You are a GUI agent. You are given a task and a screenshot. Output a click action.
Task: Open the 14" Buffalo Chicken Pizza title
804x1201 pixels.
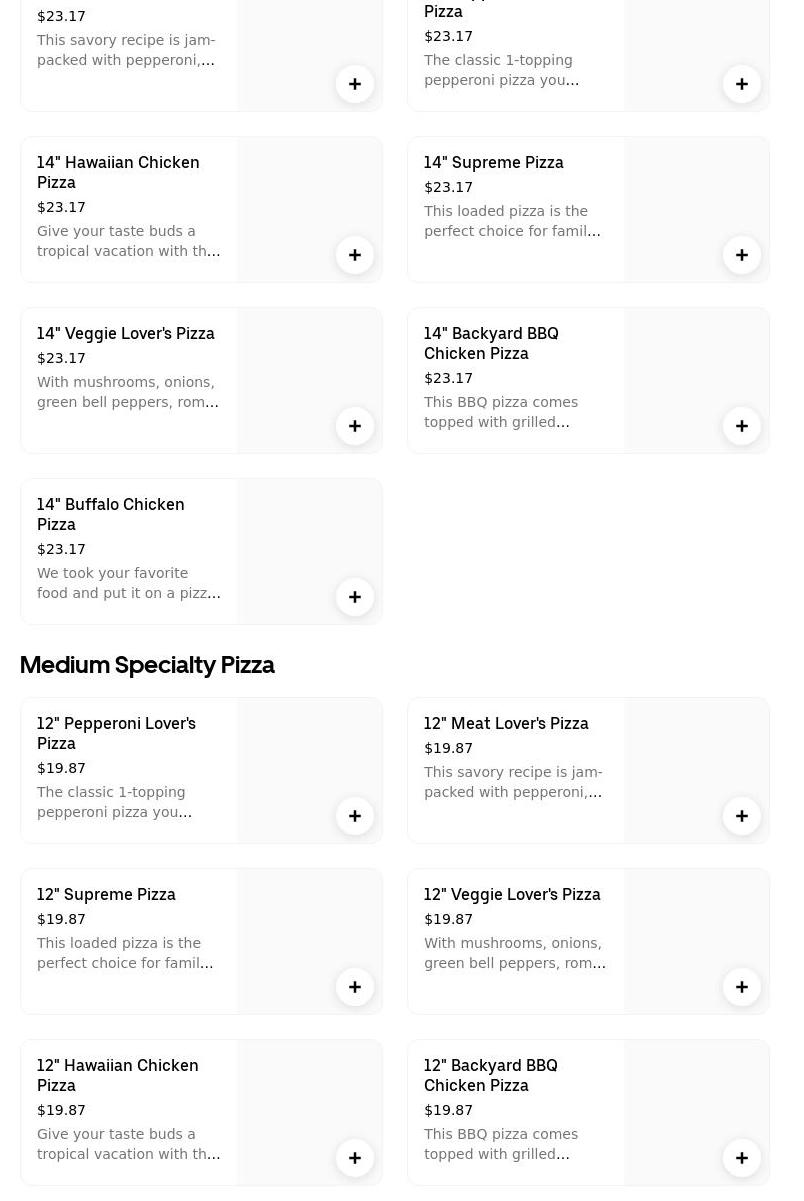click(x=111, y=514)
